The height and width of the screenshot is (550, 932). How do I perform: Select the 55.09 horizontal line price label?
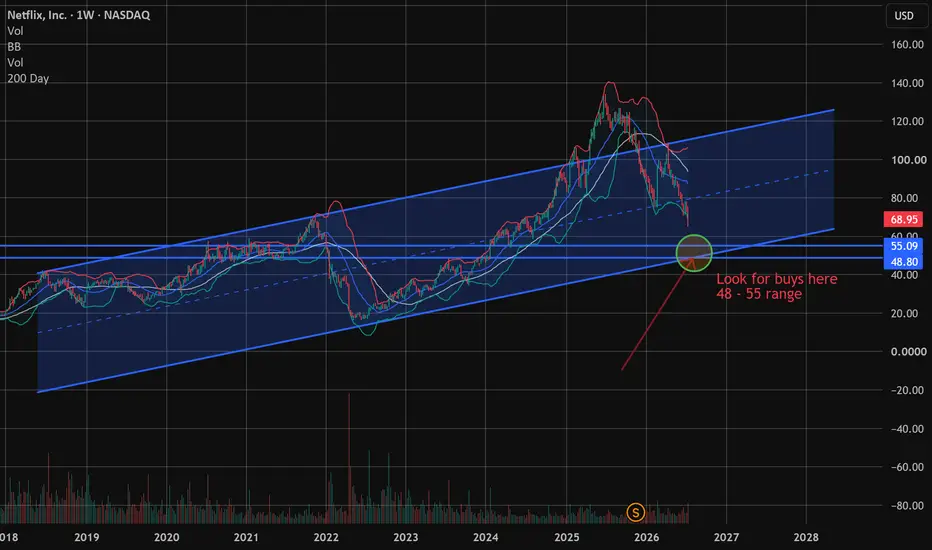(903, 246)
